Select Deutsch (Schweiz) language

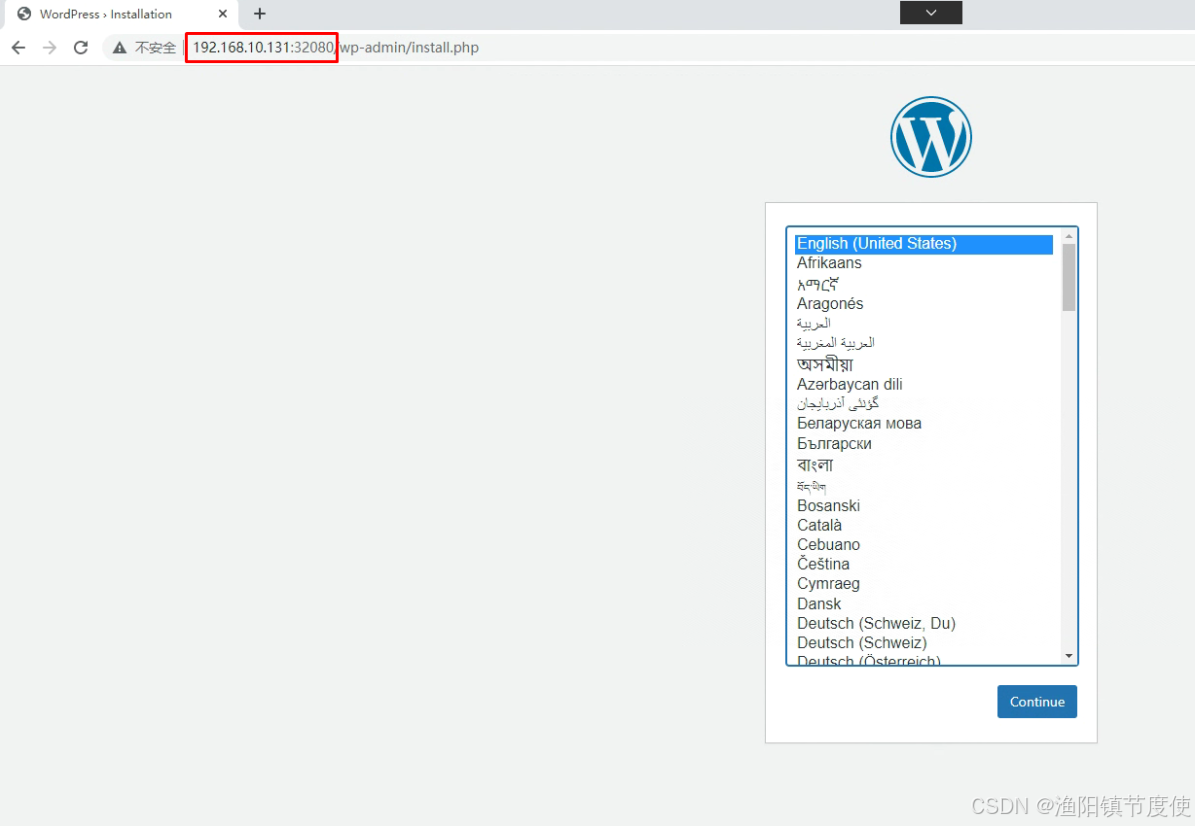point(924,643)
